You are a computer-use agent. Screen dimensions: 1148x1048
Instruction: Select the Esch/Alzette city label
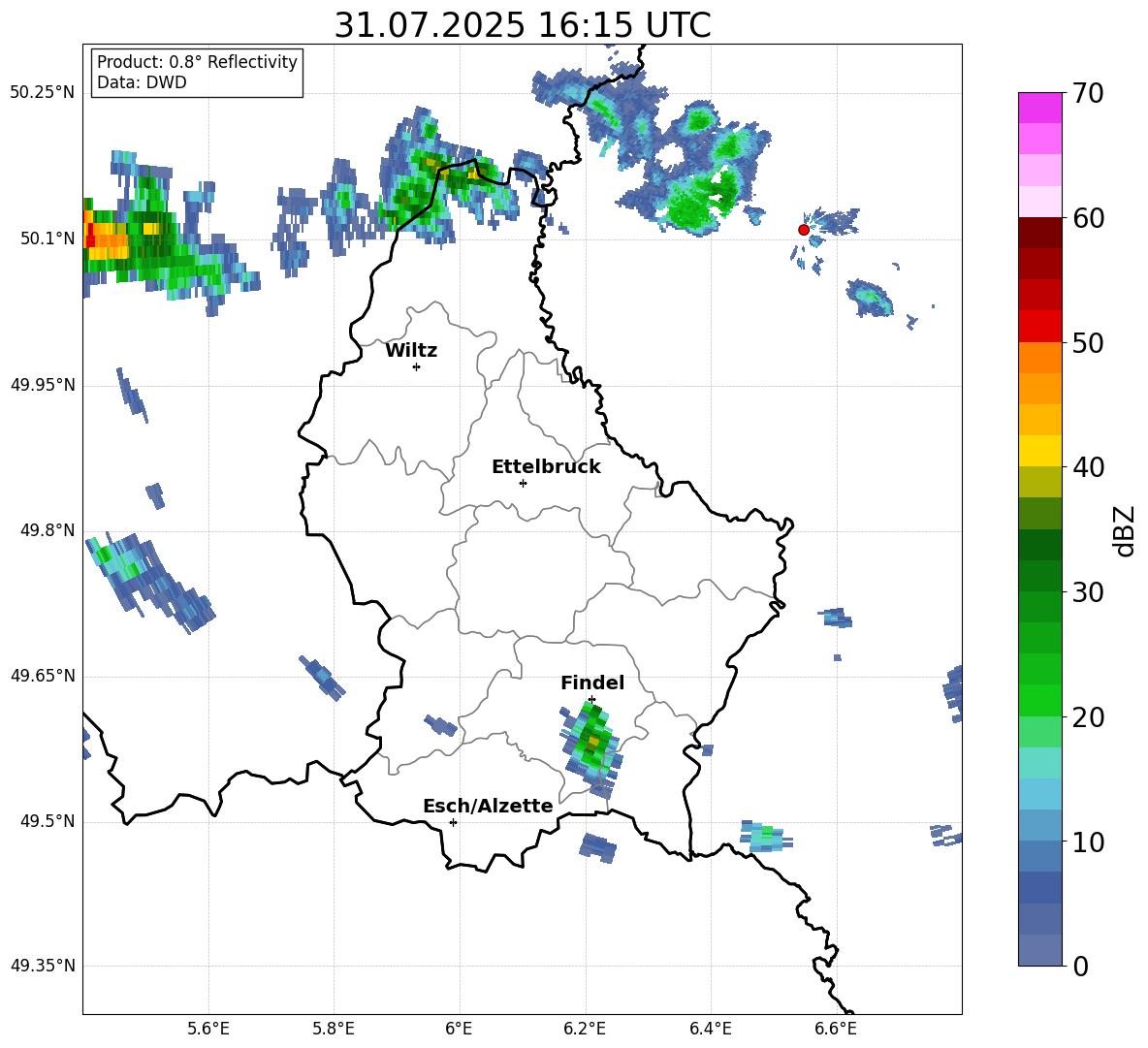pyautogui.click(x=488, y=806)
